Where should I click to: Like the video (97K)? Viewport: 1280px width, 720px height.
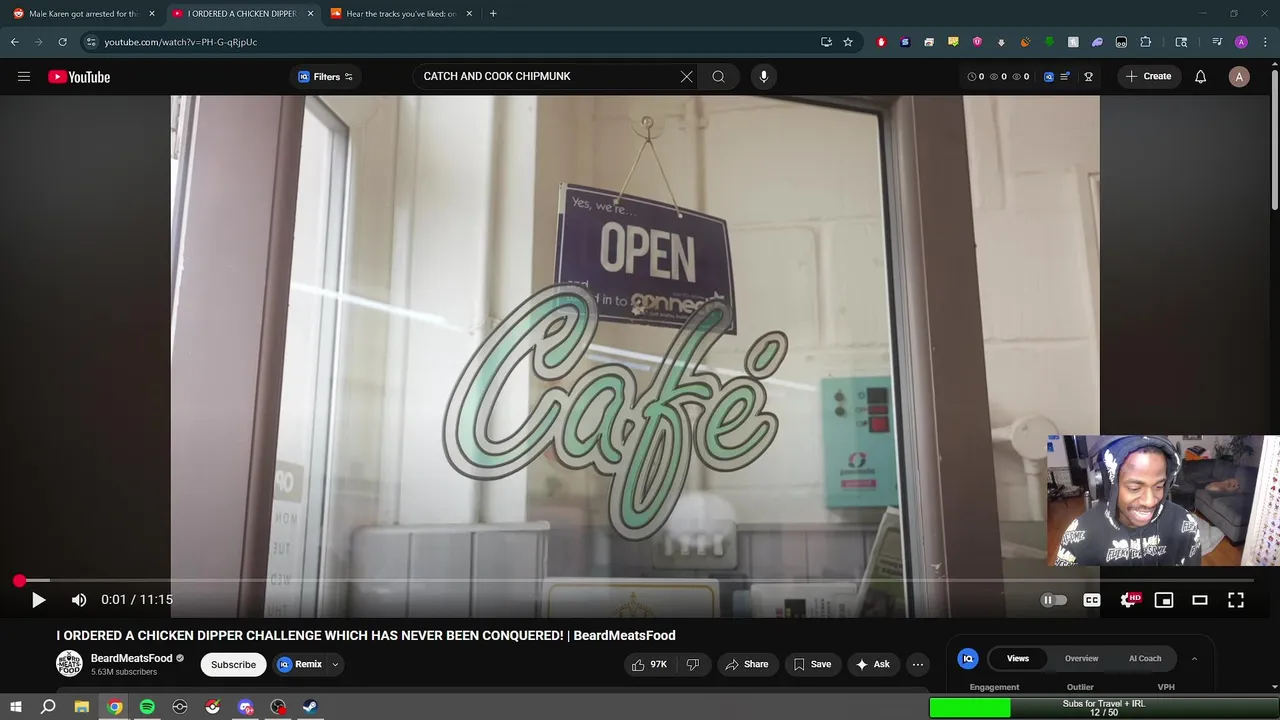(650, 664)
